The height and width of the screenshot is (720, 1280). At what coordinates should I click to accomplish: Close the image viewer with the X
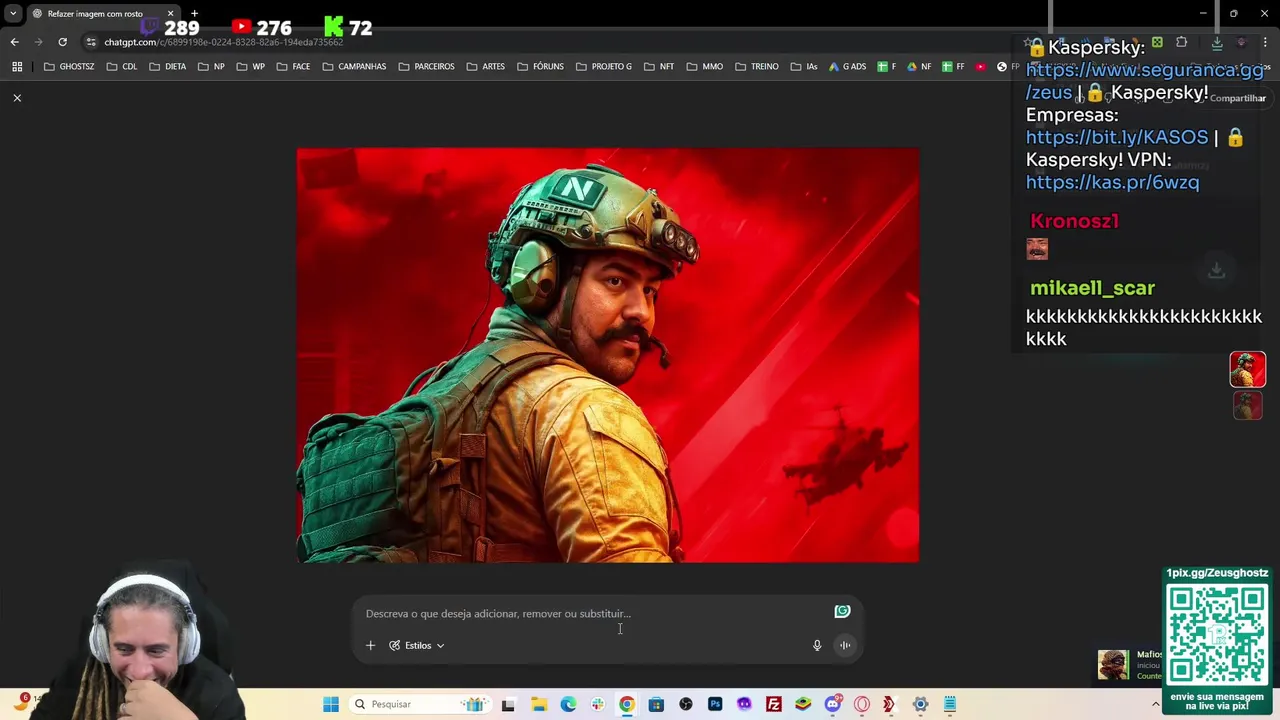click(17, 98)
